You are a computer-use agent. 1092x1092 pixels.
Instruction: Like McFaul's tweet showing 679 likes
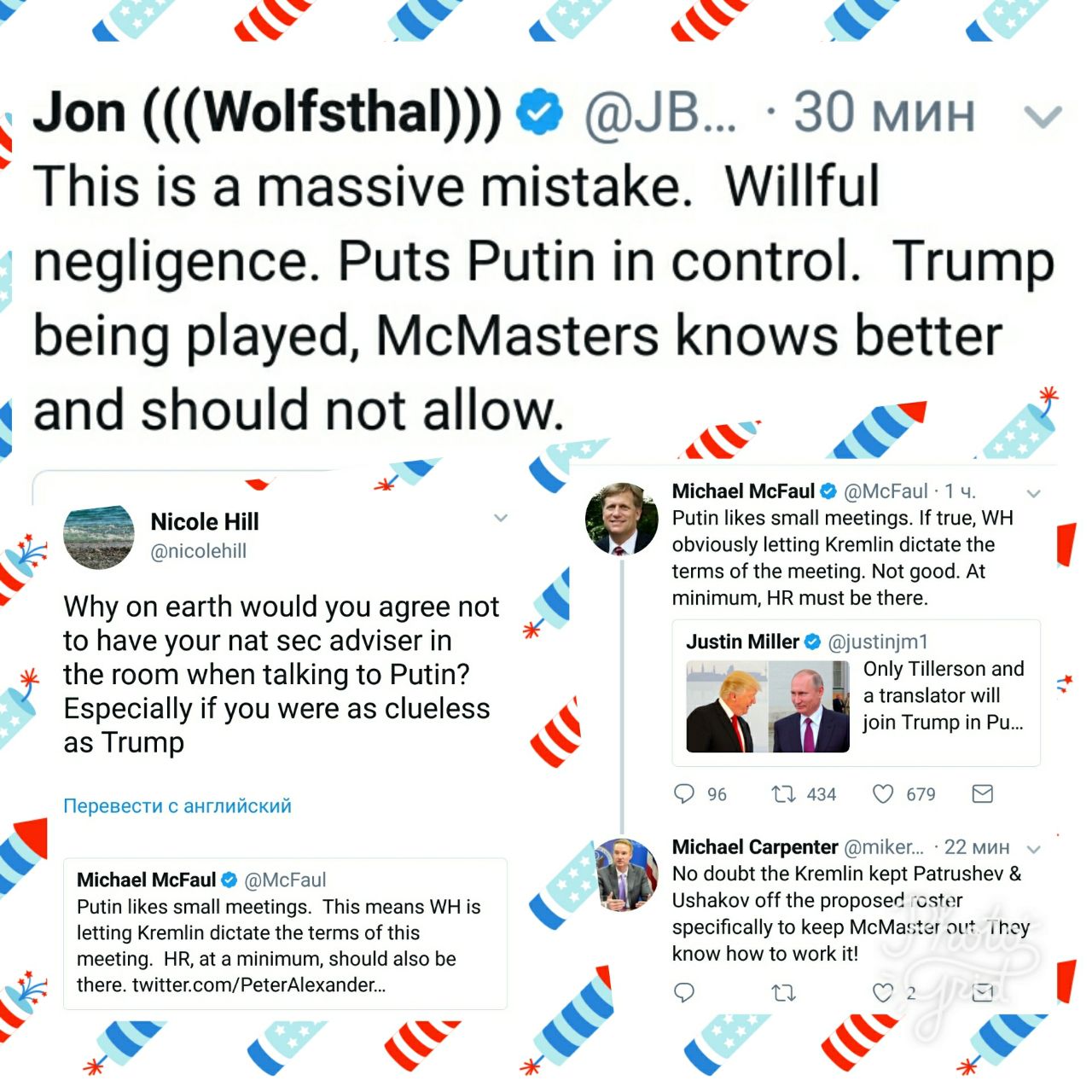coord(883,794)
